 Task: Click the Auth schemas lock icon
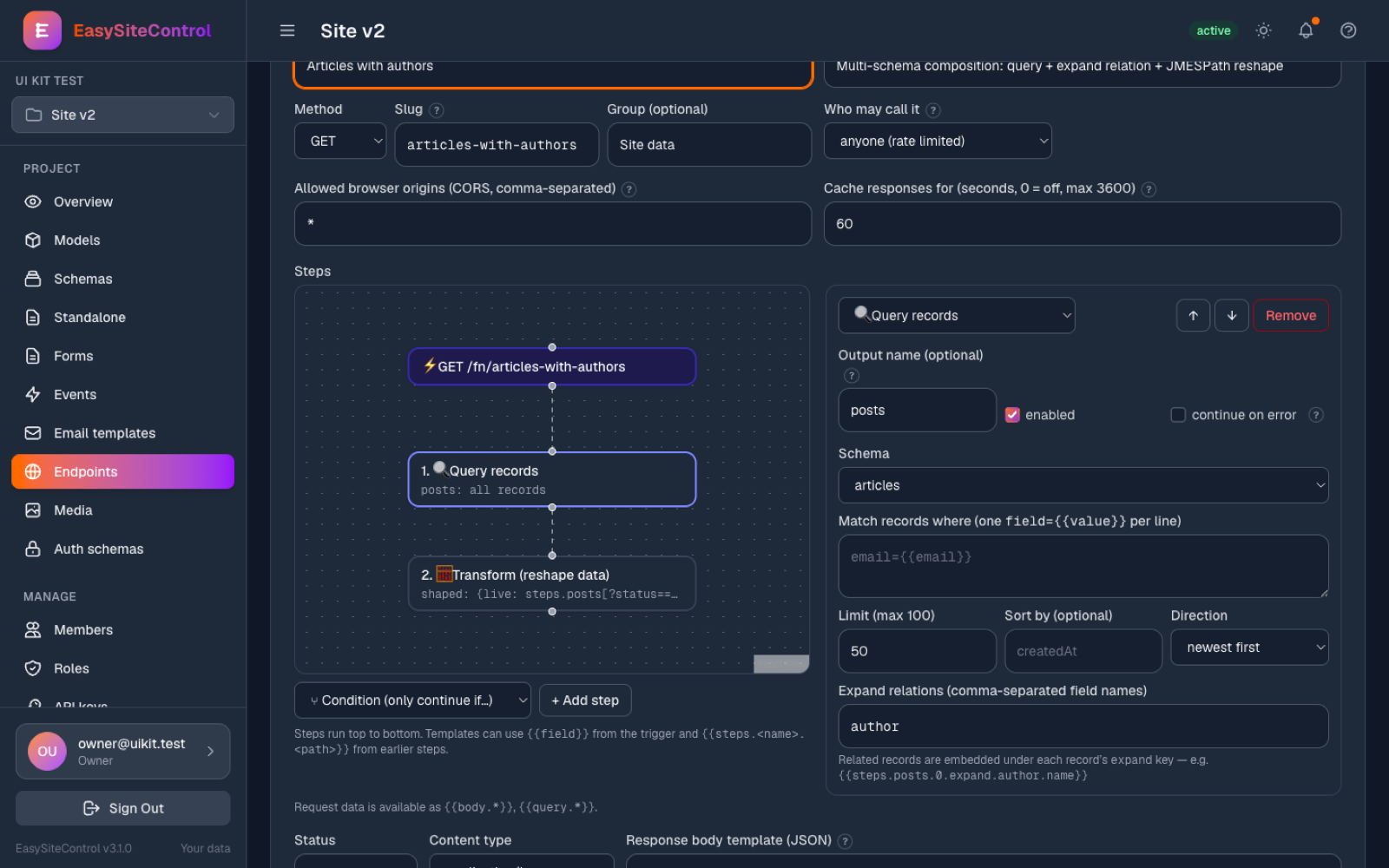pos(33,549)
